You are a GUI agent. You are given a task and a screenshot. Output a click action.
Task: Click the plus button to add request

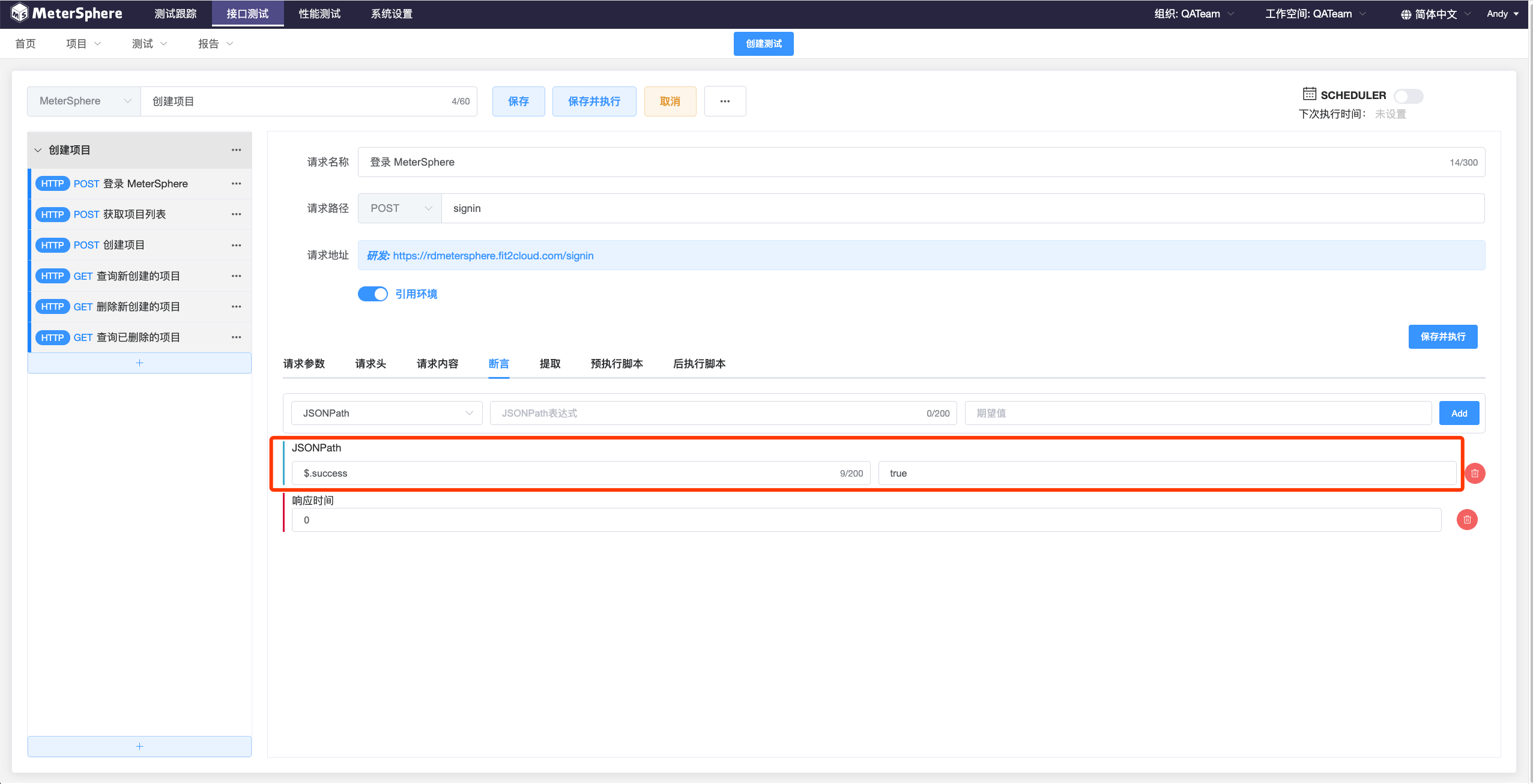tap(139, 363)
